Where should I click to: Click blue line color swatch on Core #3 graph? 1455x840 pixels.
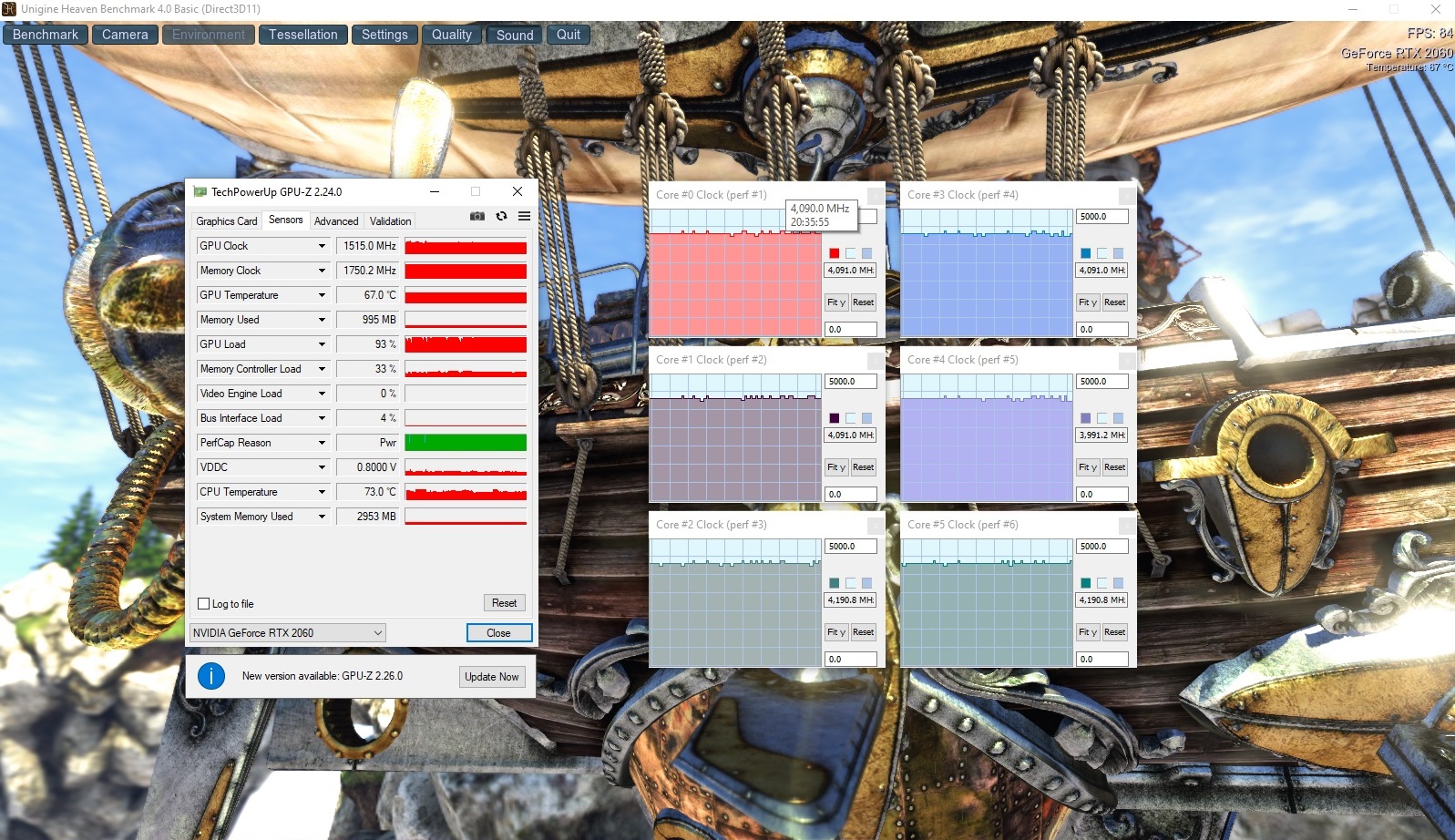point(1086,253)
